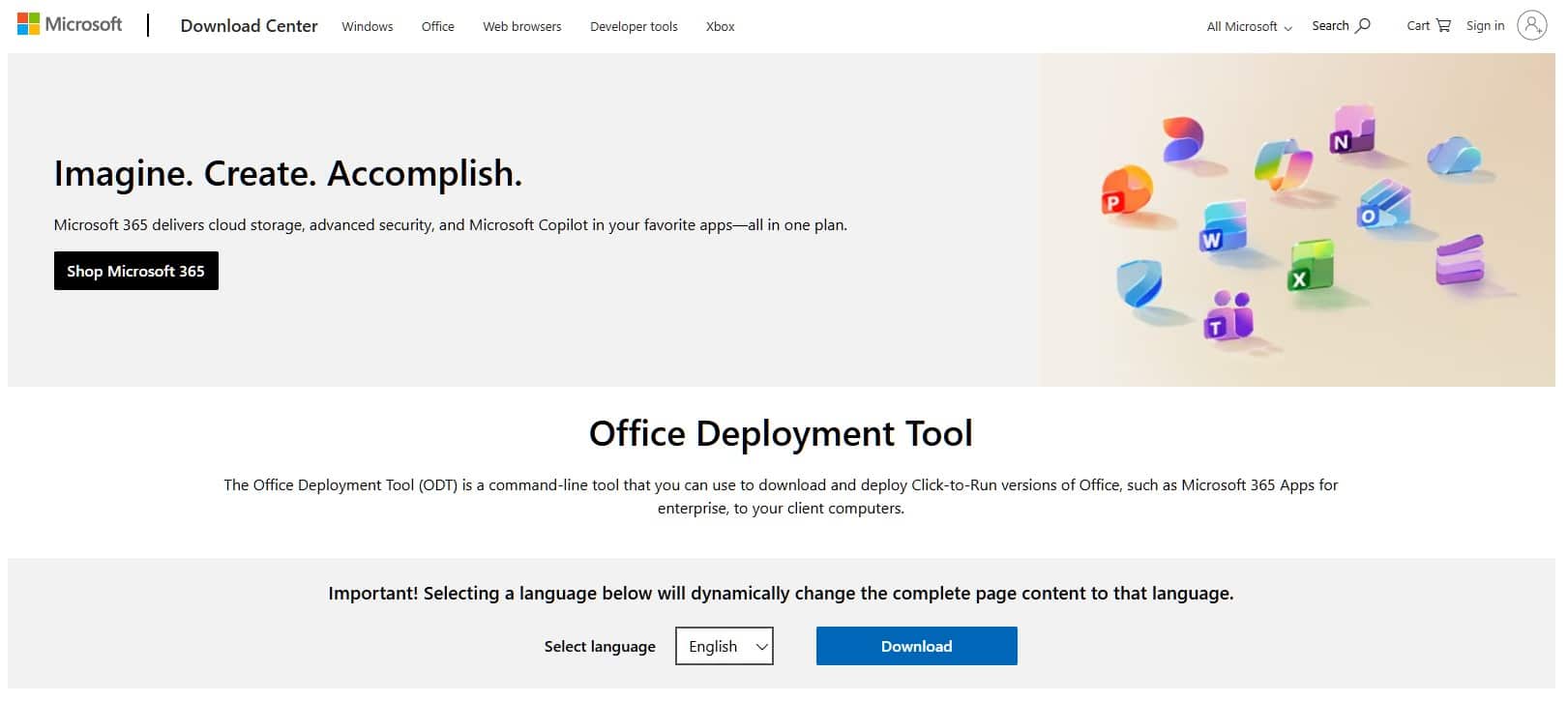Click the Sign in link text

click(x=1485, y=26)
